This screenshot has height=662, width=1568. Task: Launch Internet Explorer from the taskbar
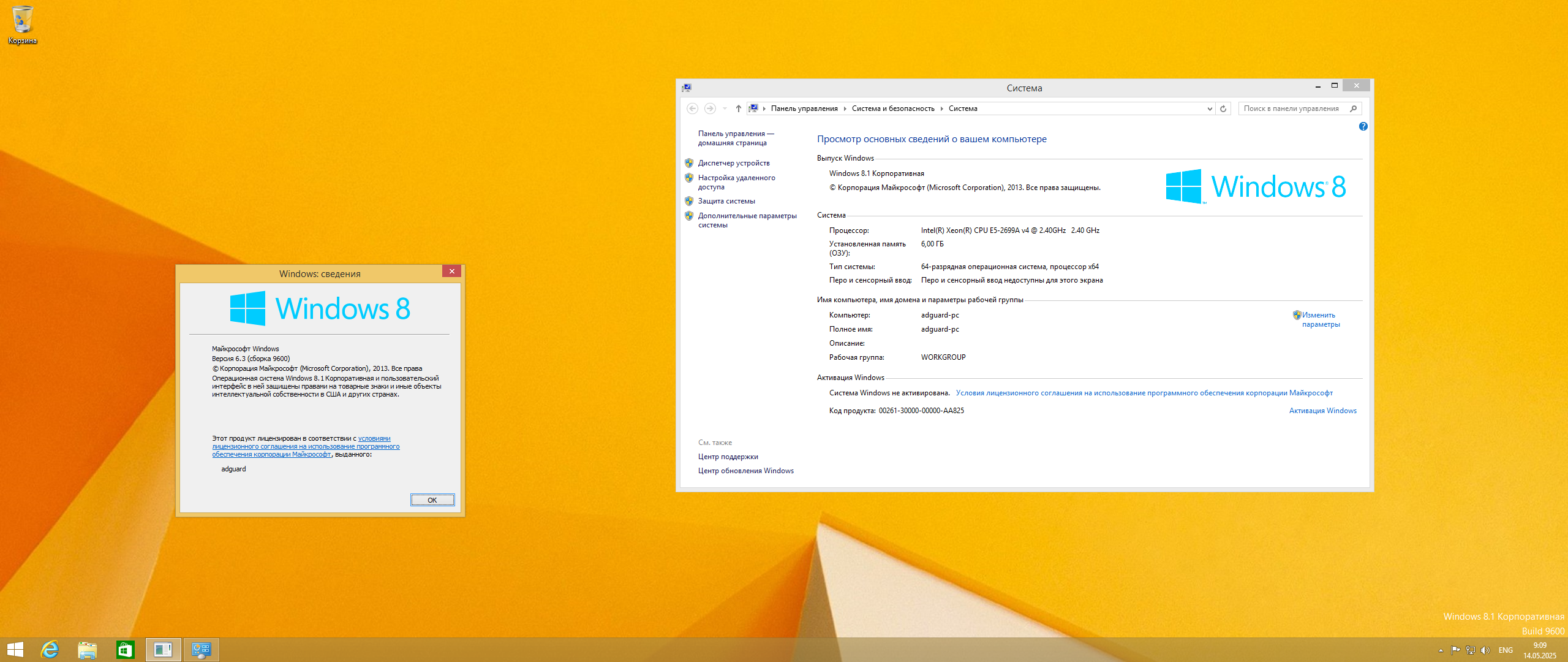coord(50,650)
